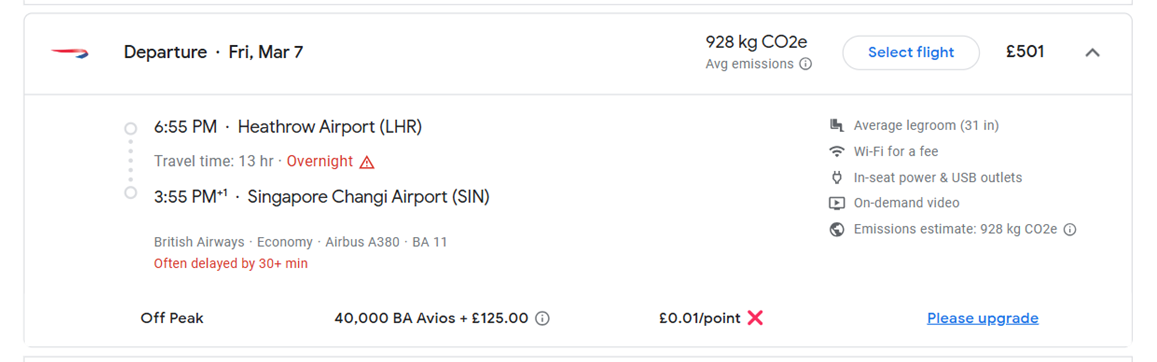Click the Singapore Changi Airport (SIN) arrival line
Screen dimensions: 1157x362
[x=322, y=197]
